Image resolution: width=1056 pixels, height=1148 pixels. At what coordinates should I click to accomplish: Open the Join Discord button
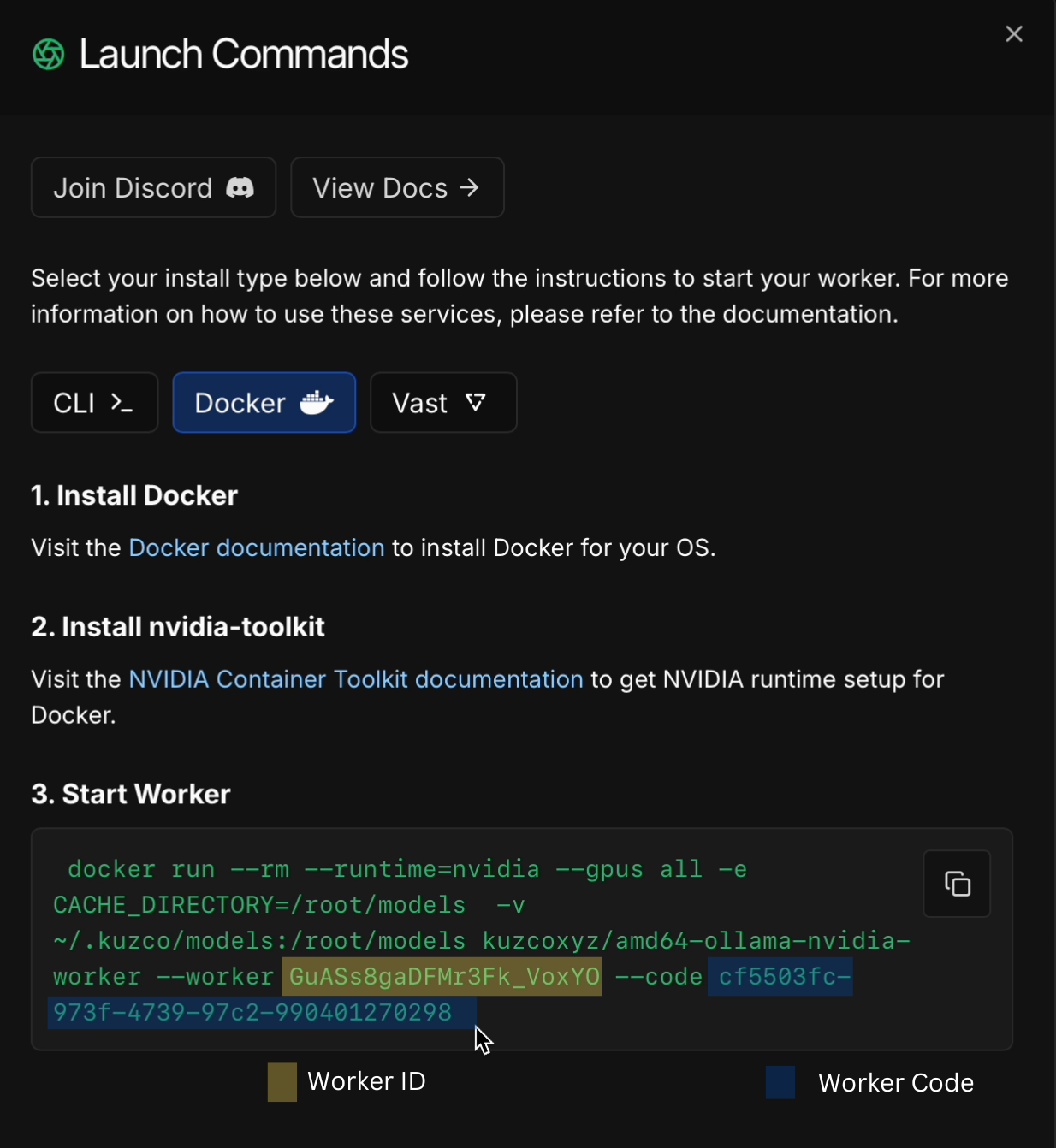[x=154, y=187]
